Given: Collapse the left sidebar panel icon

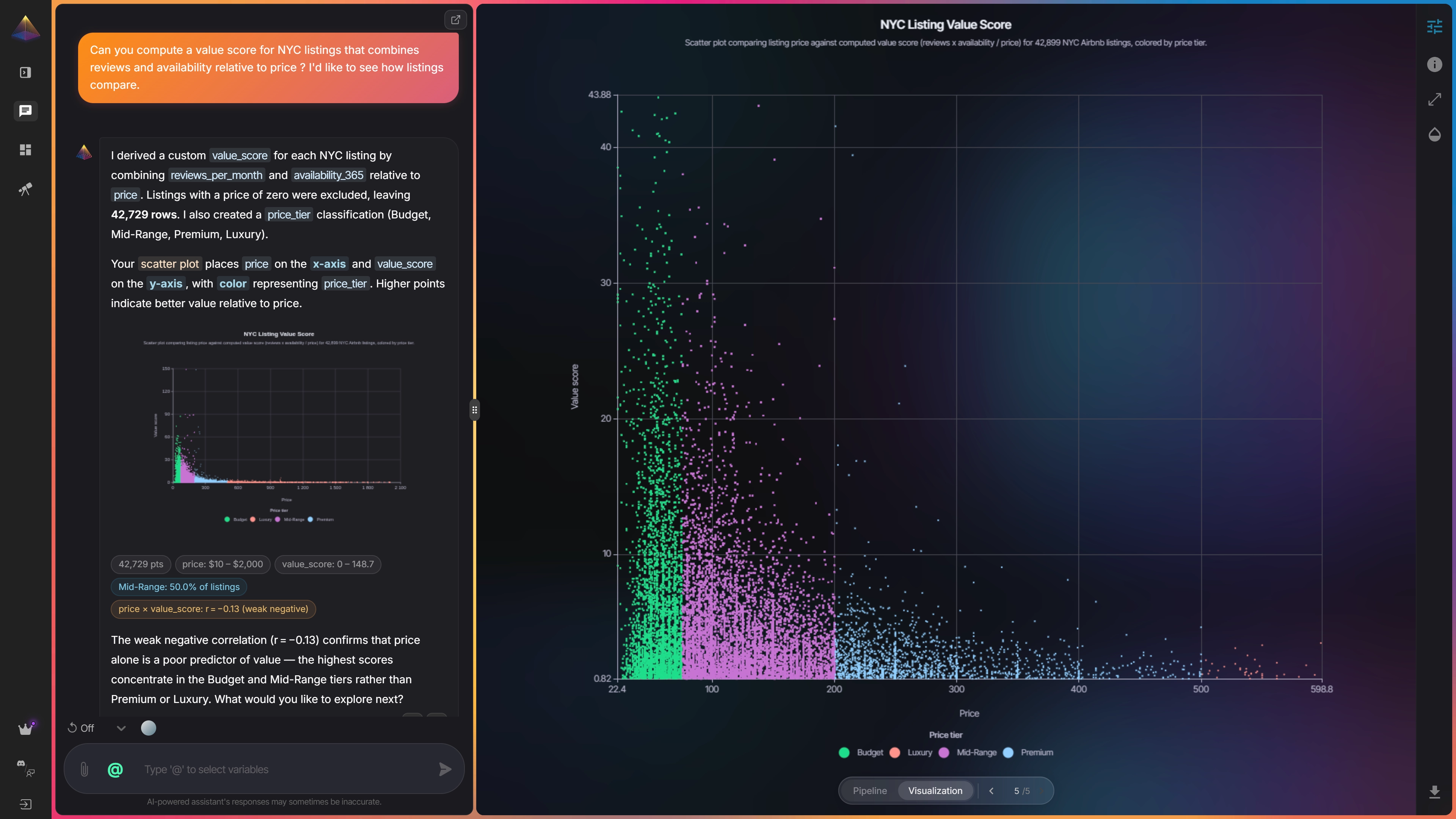Looking at the screenshot, I should pyautogui.click(x=25, y=72).
